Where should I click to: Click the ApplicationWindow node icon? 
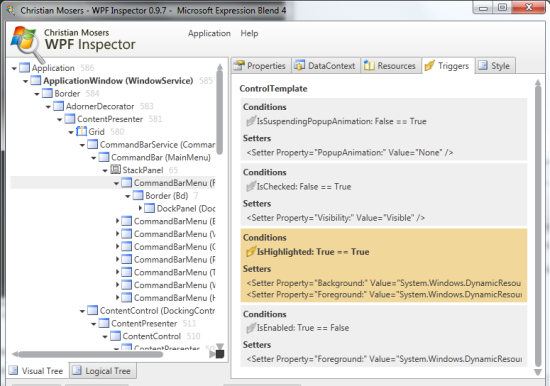pyautogui.click(x=36, y=80)
